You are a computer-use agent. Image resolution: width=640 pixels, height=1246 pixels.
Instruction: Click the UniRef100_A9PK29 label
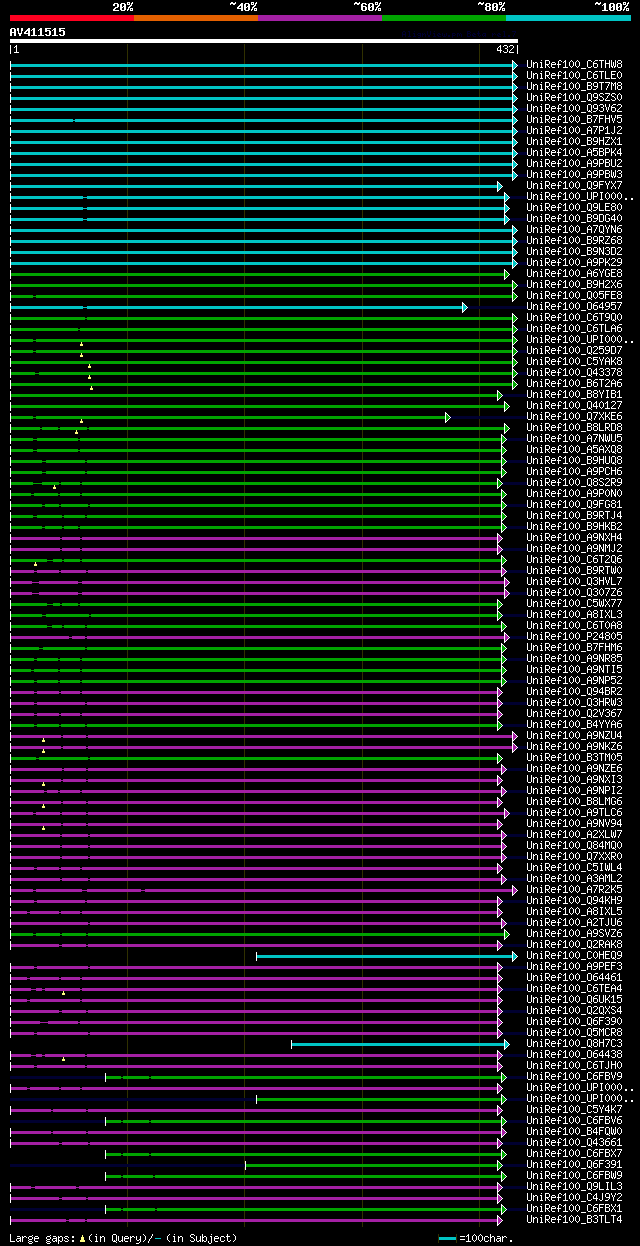pos(574,262)
